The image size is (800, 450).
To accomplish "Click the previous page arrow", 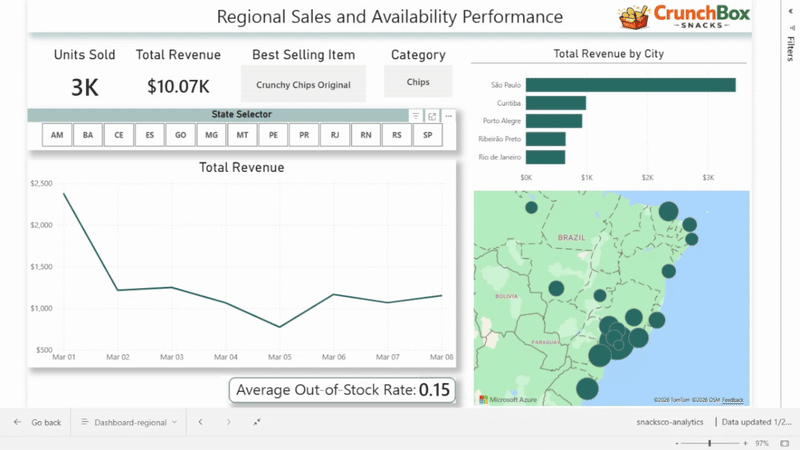I will tap(200, 423).
